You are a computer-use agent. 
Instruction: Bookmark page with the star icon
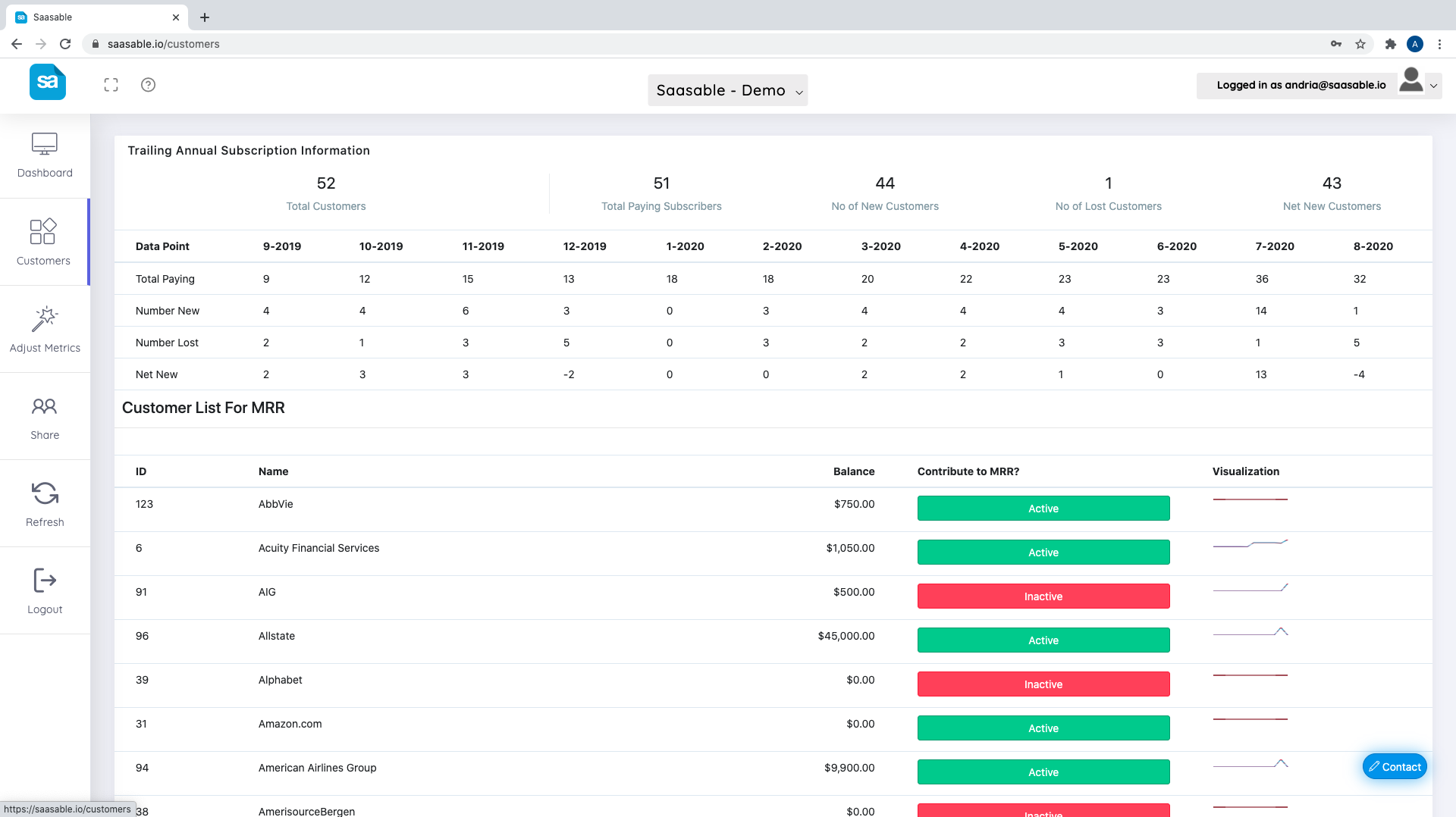click(x=1360, y=44)
